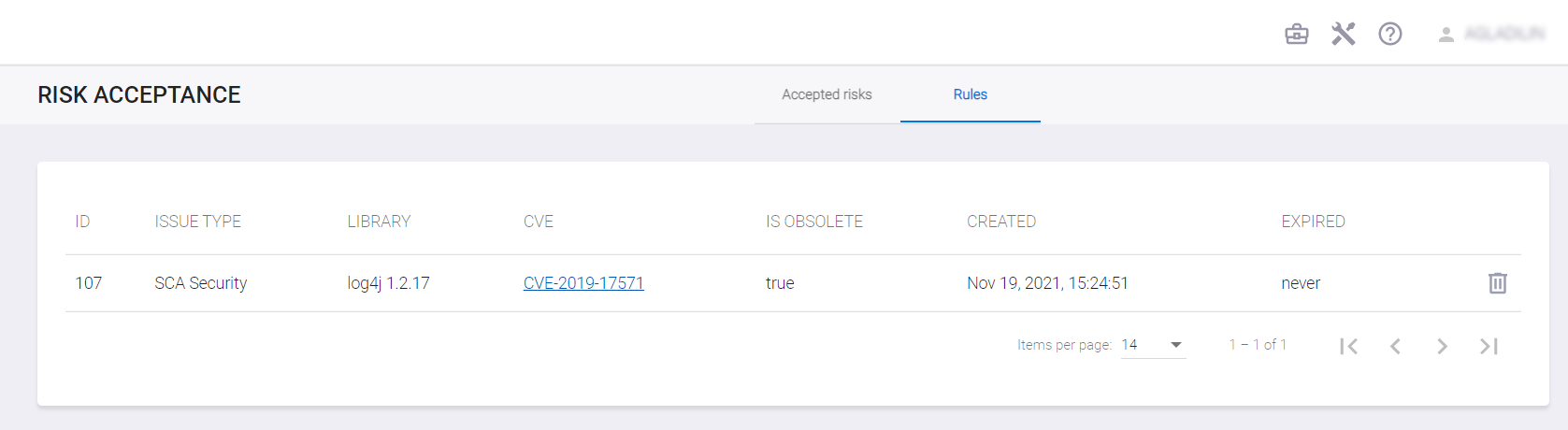Click the user profile avatar icon

pos(1446,35)
